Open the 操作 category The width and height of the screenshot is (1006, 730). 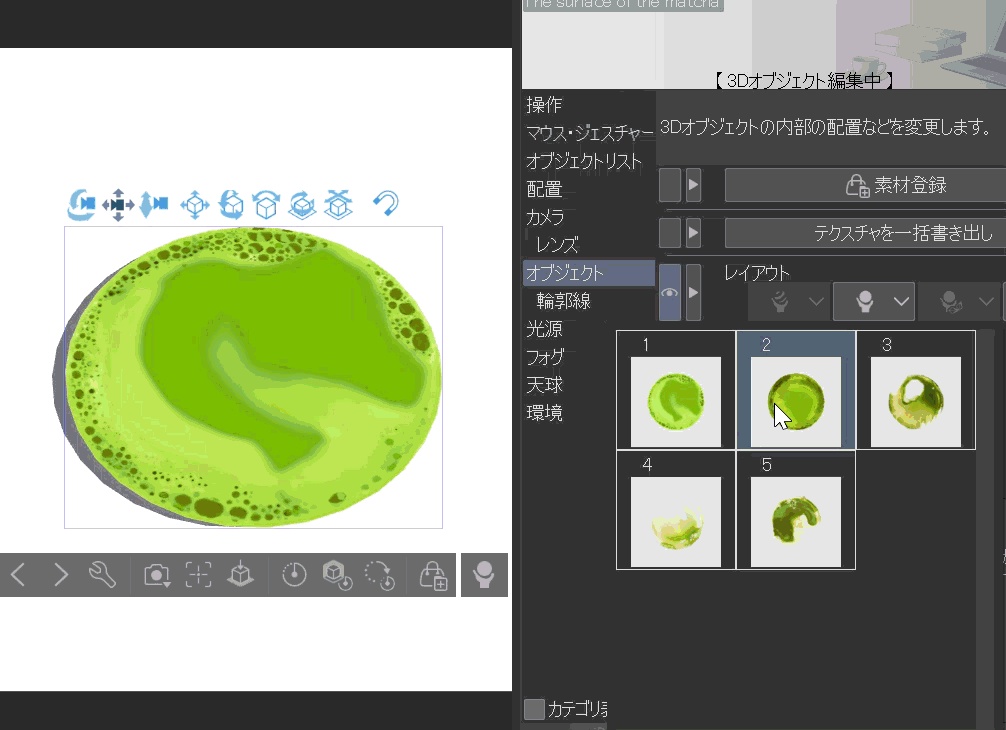click(x=544, y=105)
